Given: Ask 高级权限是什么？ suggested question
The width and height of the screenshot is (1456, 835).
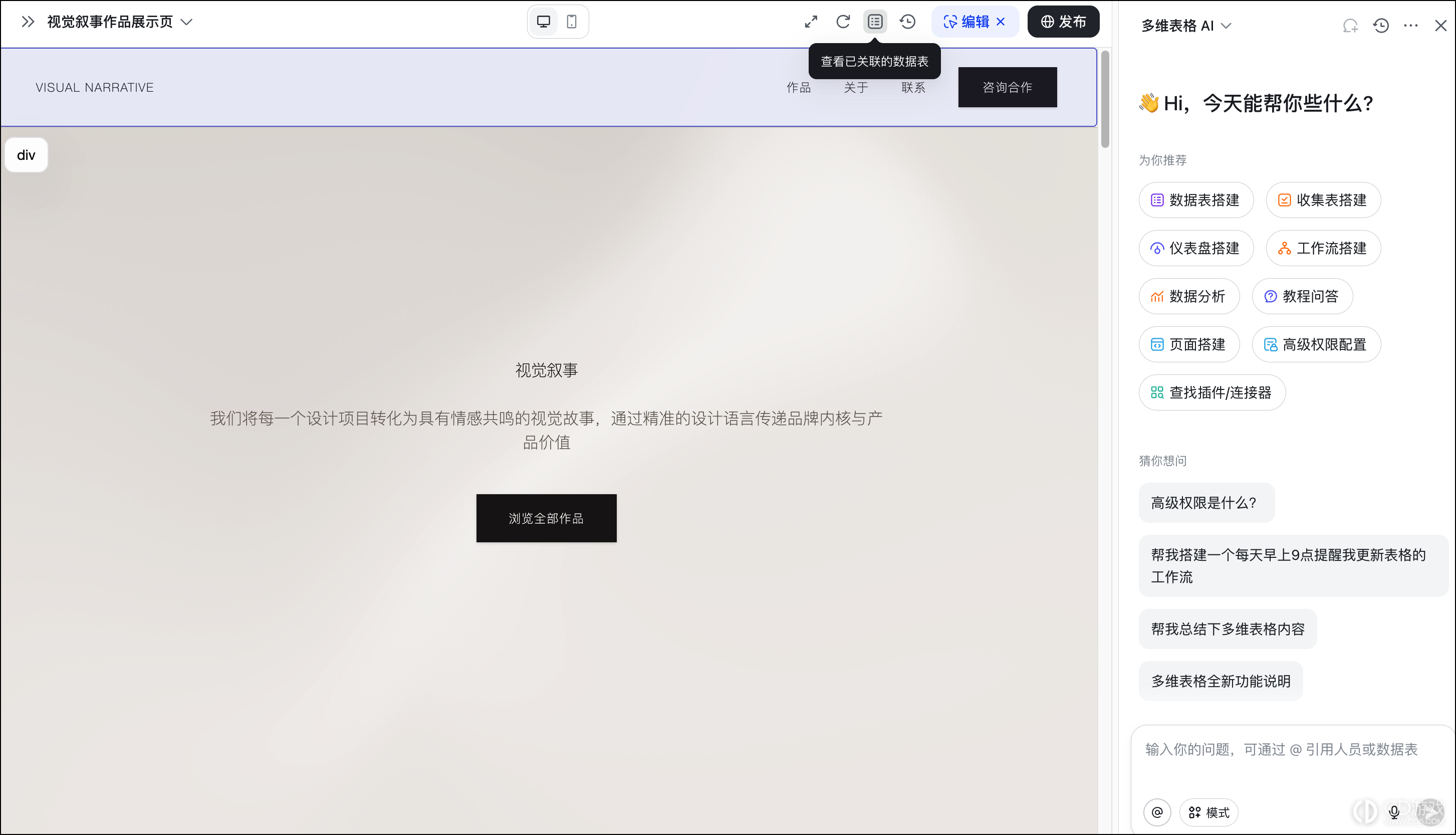Looking at the screenshot, I should pyautogui.click(x=1206, y=503).
